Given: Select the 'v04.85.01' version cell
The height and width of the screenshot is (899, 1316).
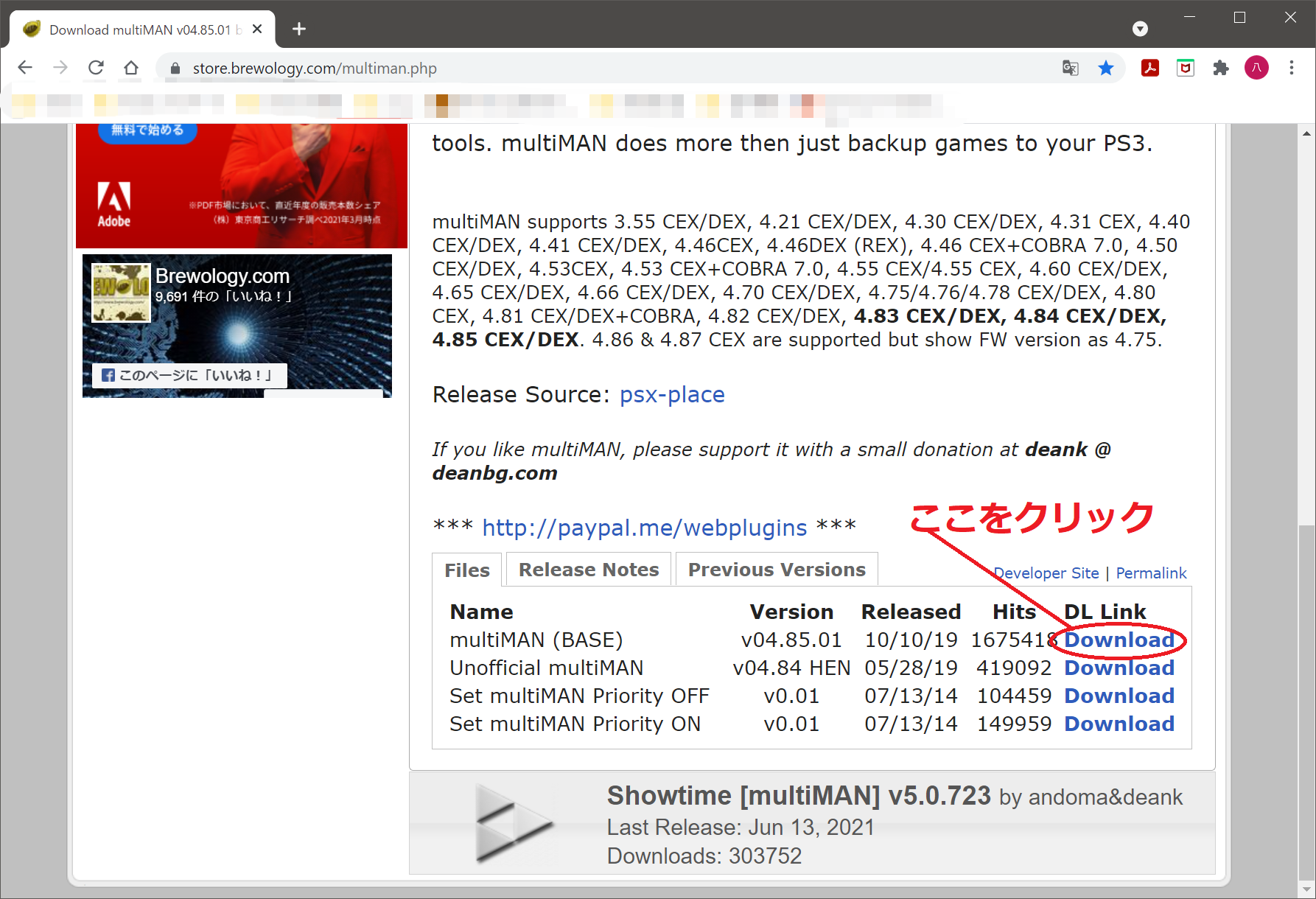Looking at the screenshot, I should [791, 640].
